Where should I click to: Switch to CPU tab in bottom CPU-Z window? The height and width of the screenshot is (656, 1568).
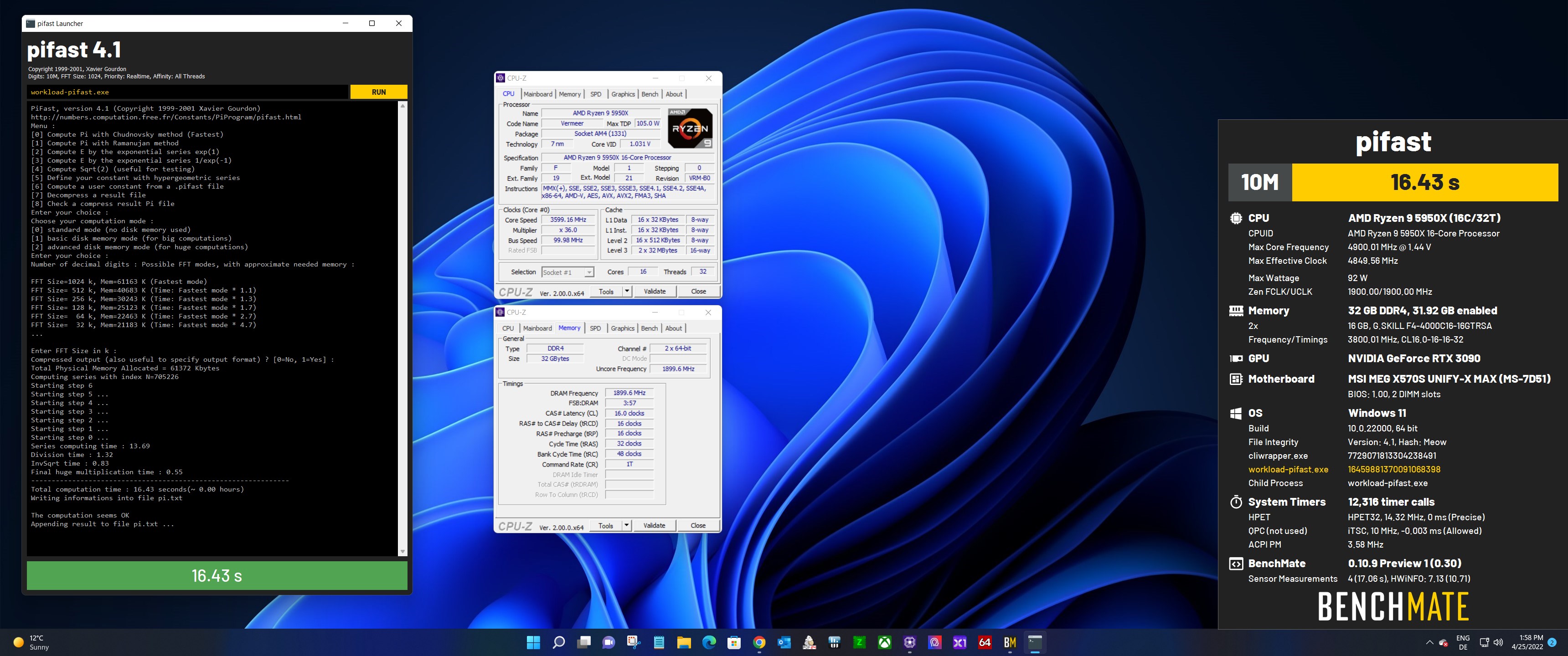(508, 328)
